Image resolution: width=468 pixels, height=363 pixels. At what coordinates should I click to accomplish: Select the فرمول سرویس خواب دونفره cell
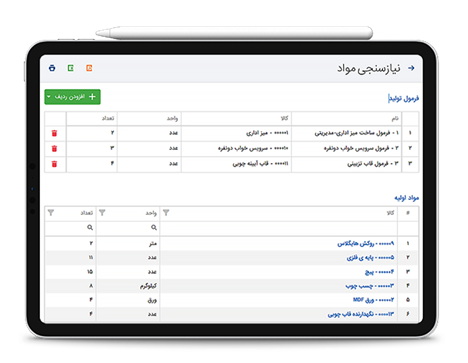[x=347, y=148]
